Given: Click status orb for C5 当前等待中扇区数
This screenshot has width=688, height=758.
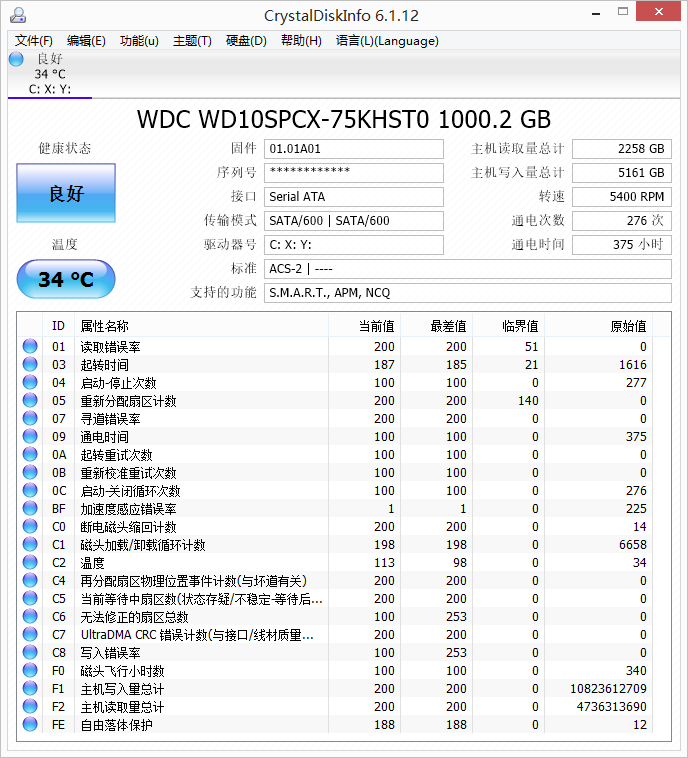Looking at the screenshot, I should [30, 598].
